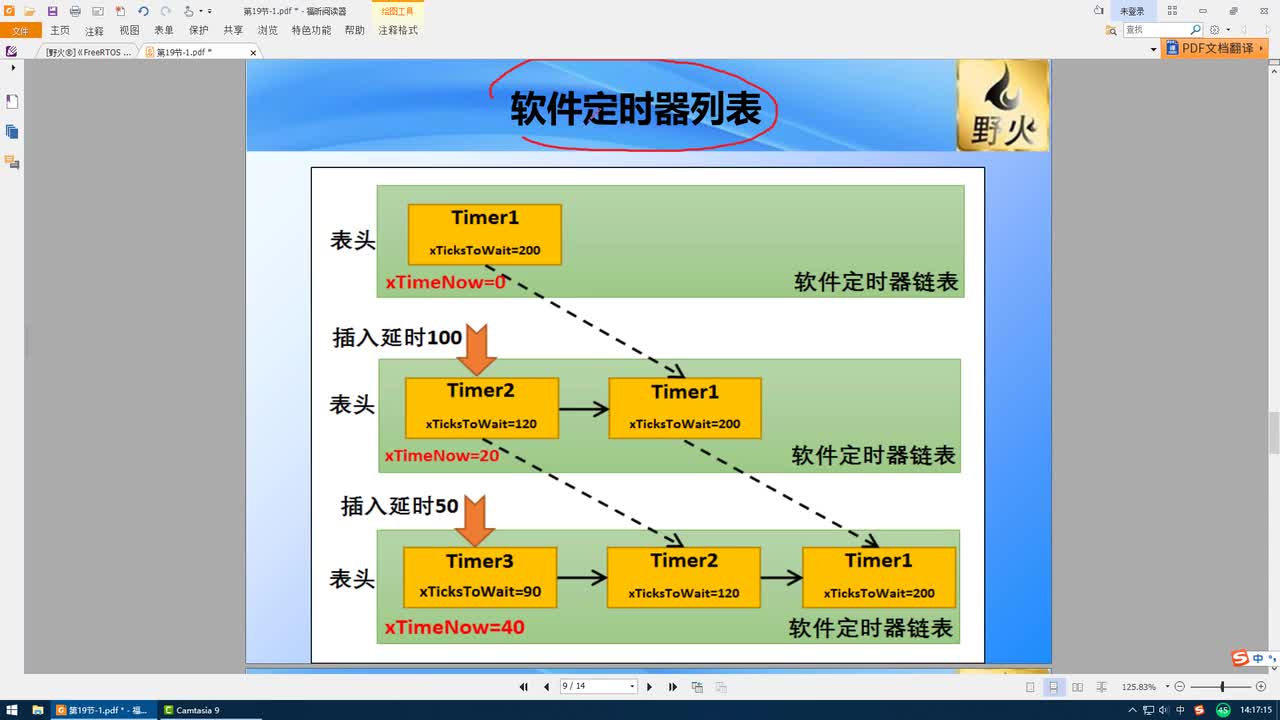Viewport: 1280px width, 720px height.
Task: Close the 第19节-1.pdf tab
Action: click(x=253, y=52)
